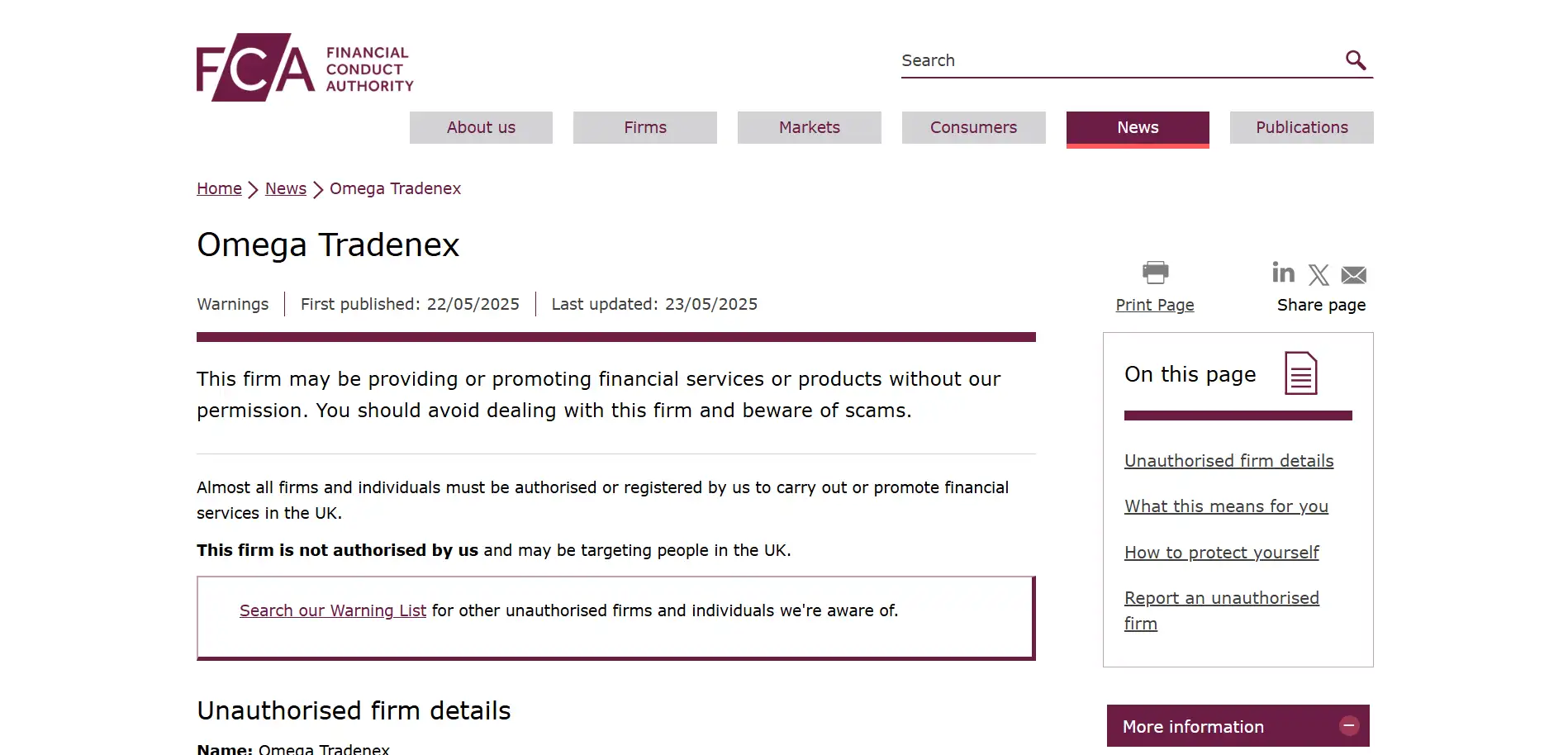1568x755 pixels.
Task: Open the Firms menu
Action: coord(644,127)
